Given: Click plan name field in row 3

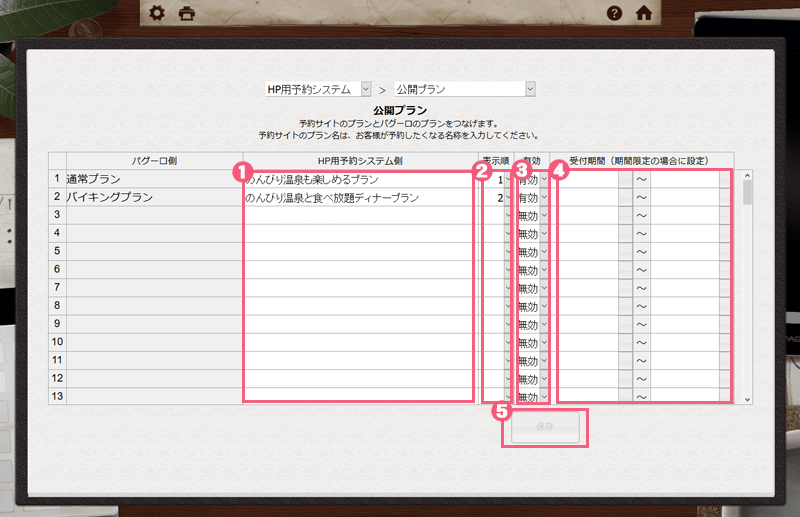Looking at the screenshot, I should coord(360,216).
